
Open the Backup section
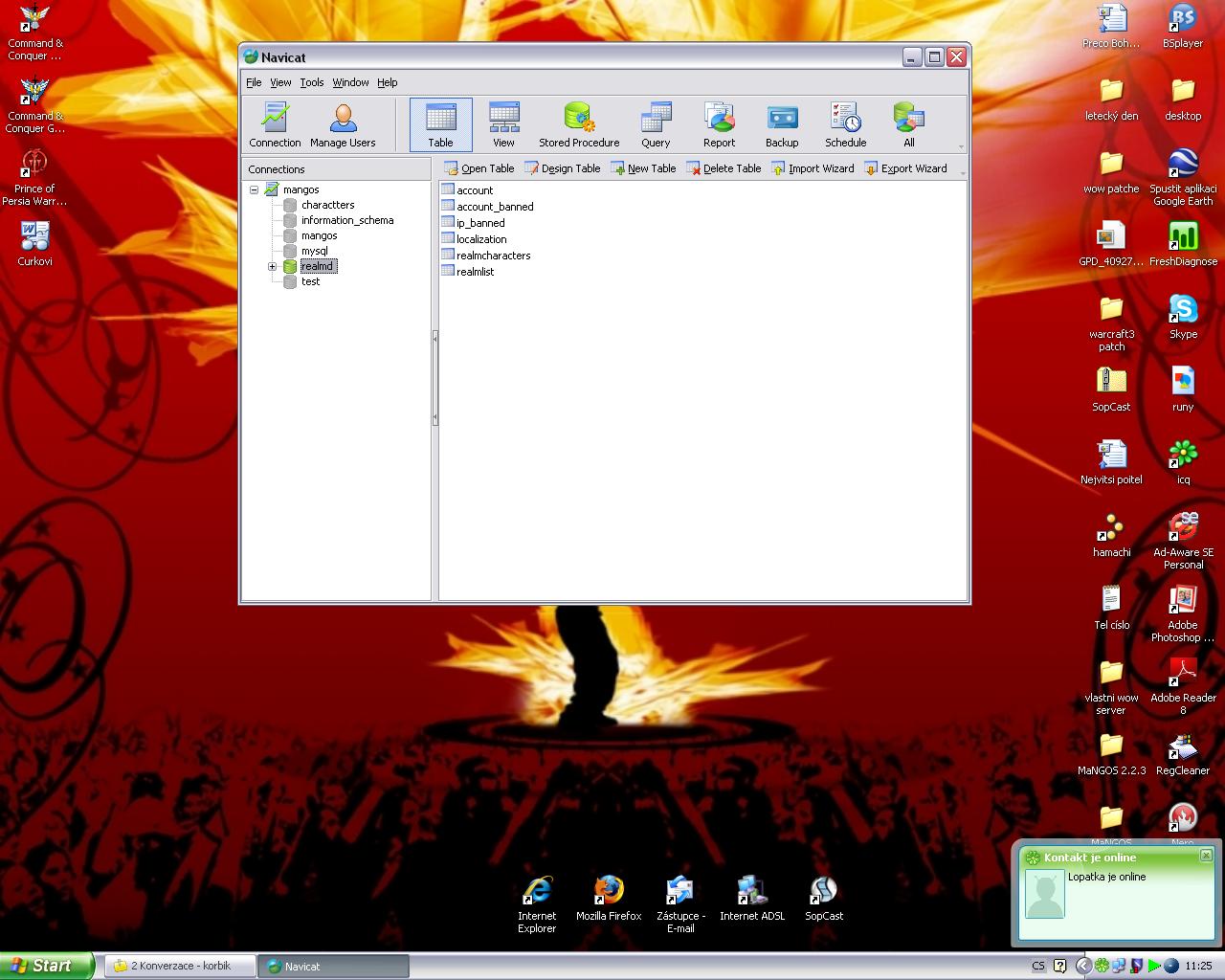pyautogui.click(x=782, y=124)
